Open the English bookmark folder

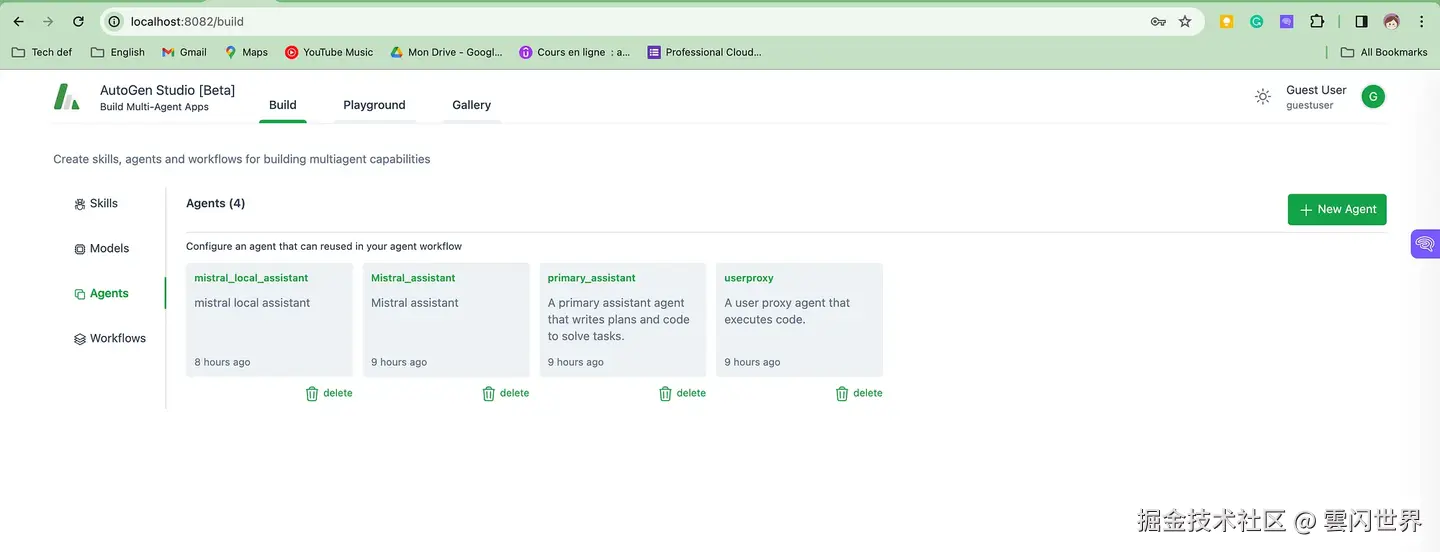click(x=118, y=52)
